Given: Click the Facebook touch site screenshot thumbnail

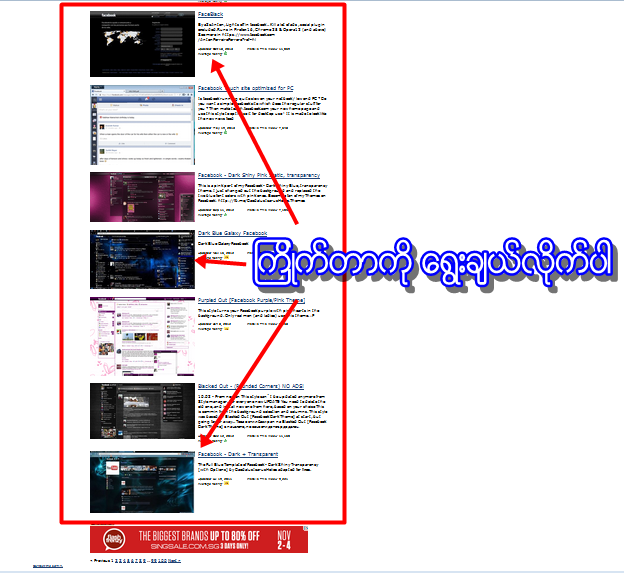Looking at the screenshot, I should pos(142,125).
